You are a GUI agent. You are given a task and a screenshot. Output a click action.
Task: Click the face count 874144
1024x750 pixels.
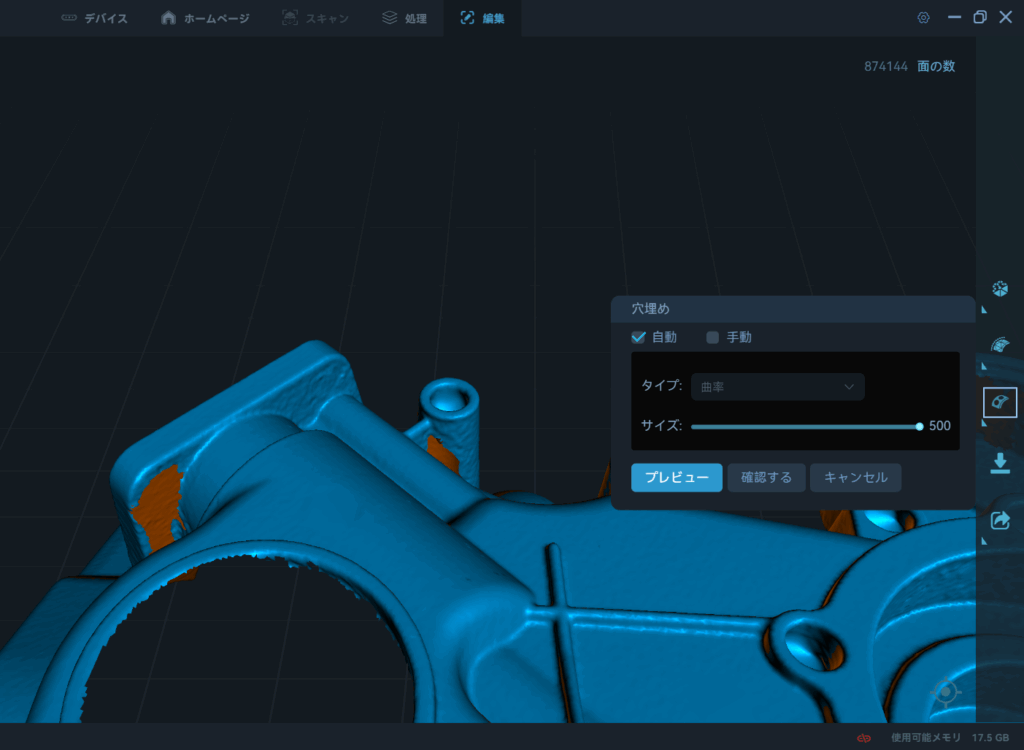click(x=886, y=66)
